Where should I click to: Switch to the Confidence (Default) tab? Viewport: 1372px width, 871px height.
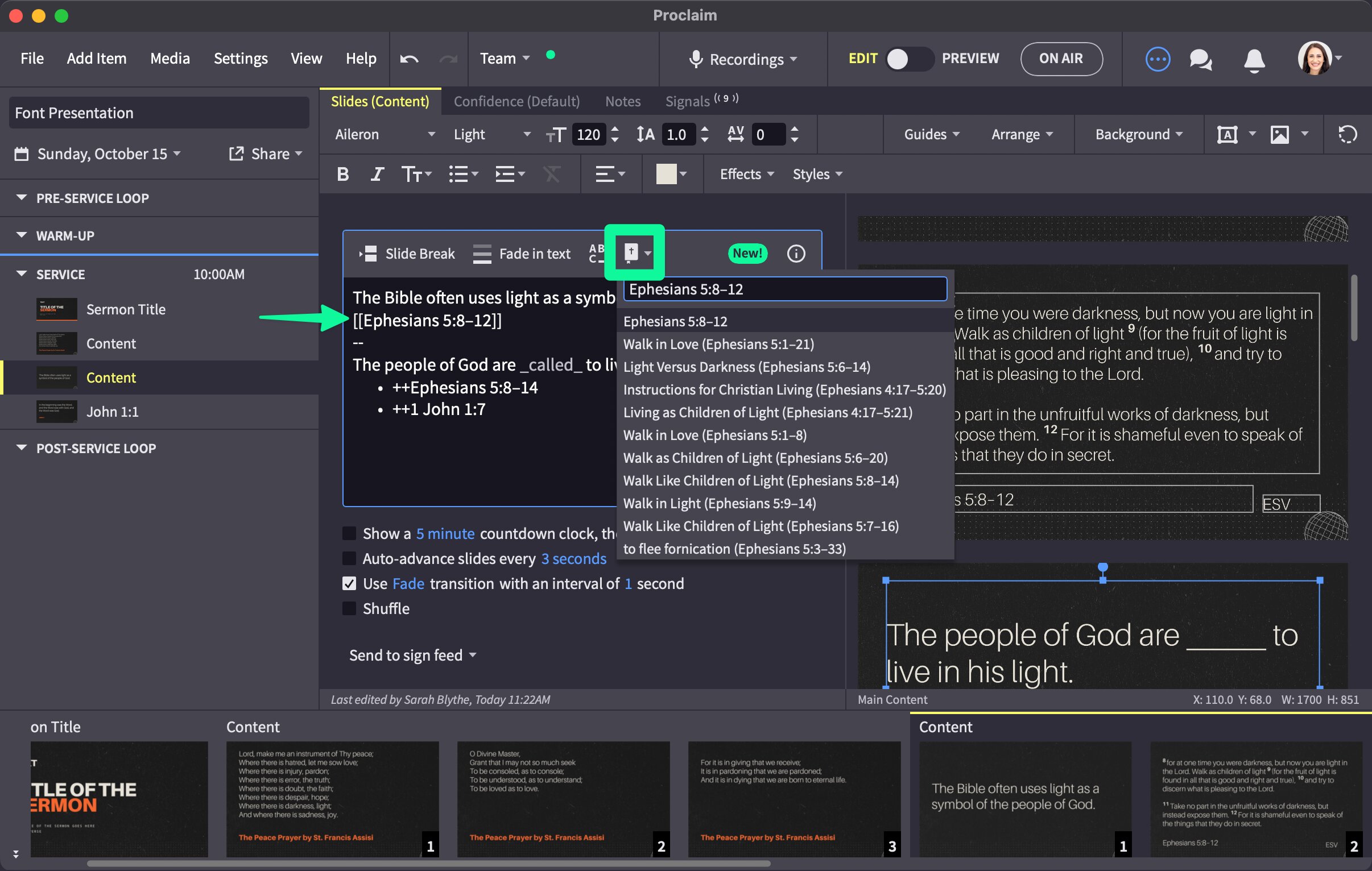pyautogui.click(x=516, y=101)
